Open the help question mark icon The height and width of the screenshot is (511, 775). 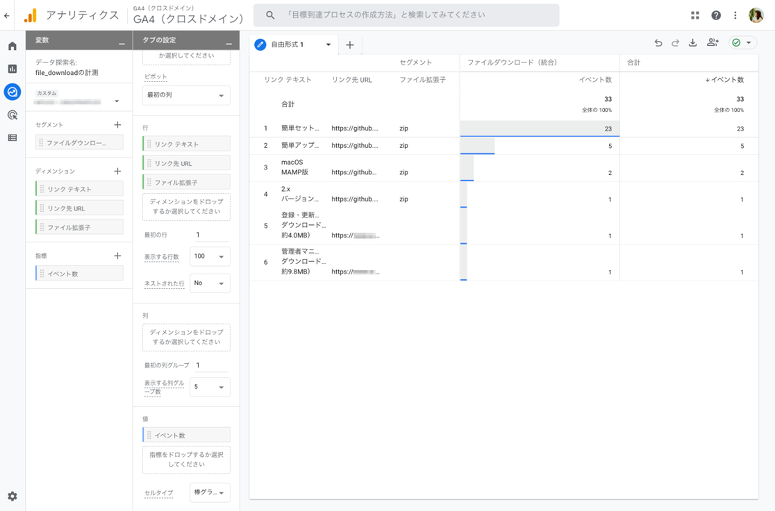point(716,15)
